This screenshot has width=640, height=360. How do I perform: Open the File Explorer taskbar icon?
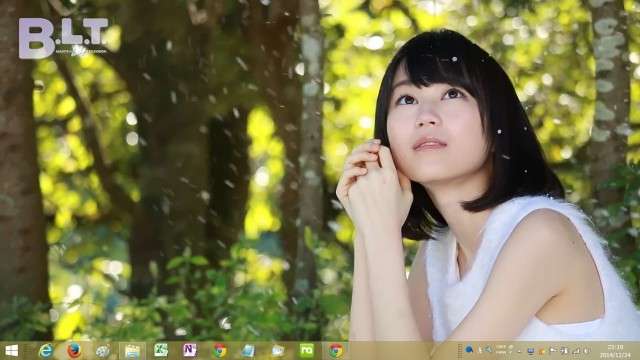coord(132,351)
